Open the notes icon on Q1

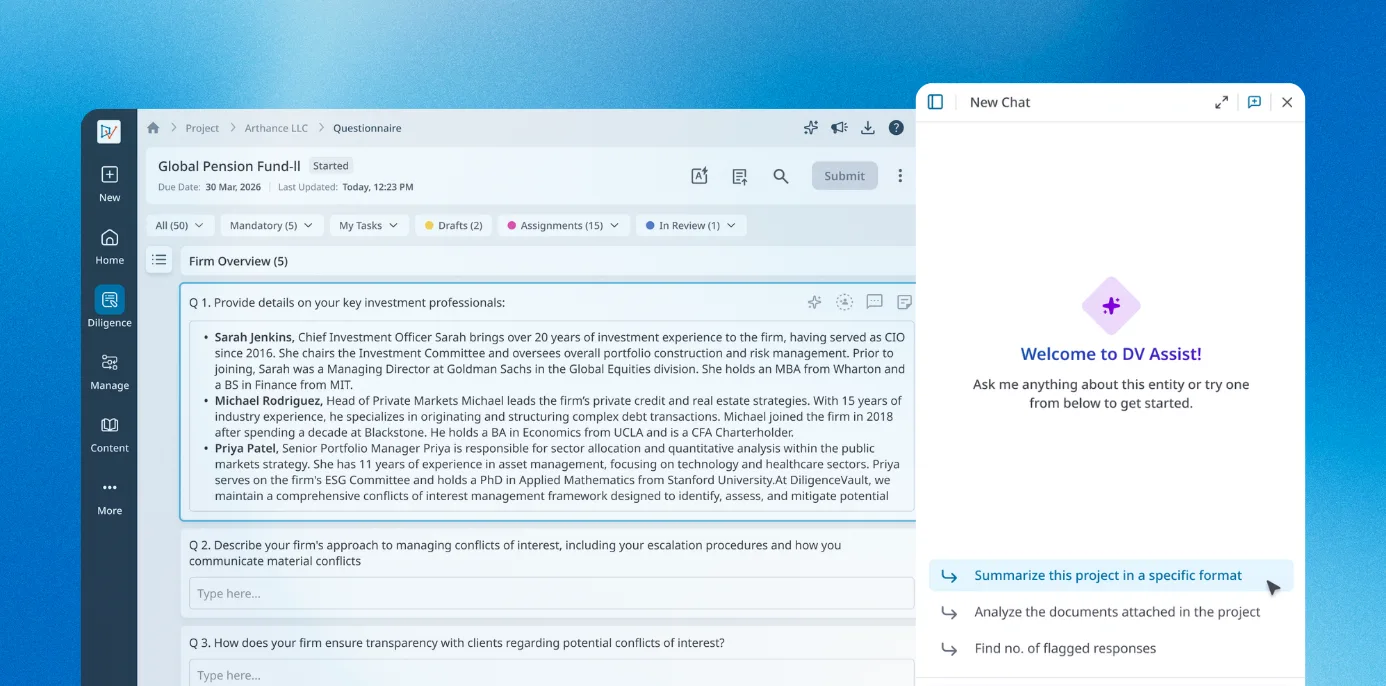point(904,302)
